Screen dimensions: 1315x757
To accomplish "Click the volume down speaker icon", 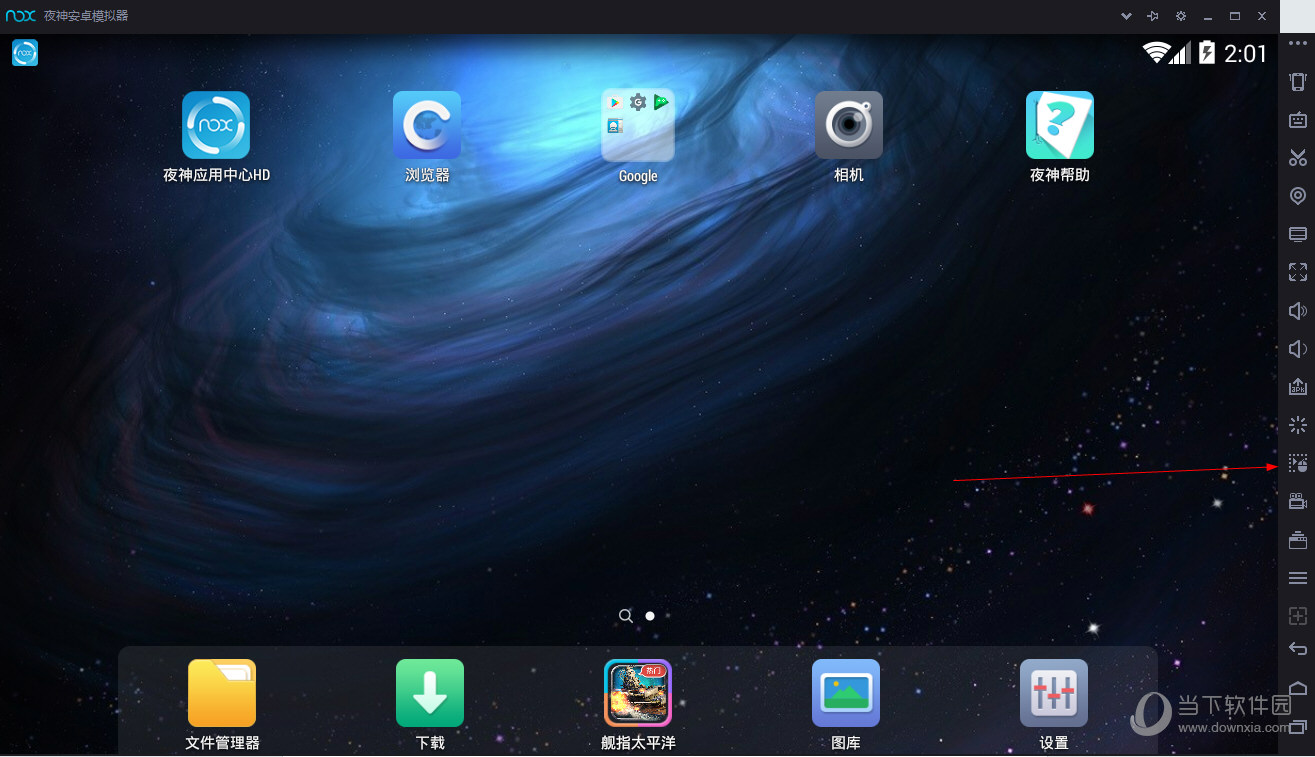I will coord(1297,349).
